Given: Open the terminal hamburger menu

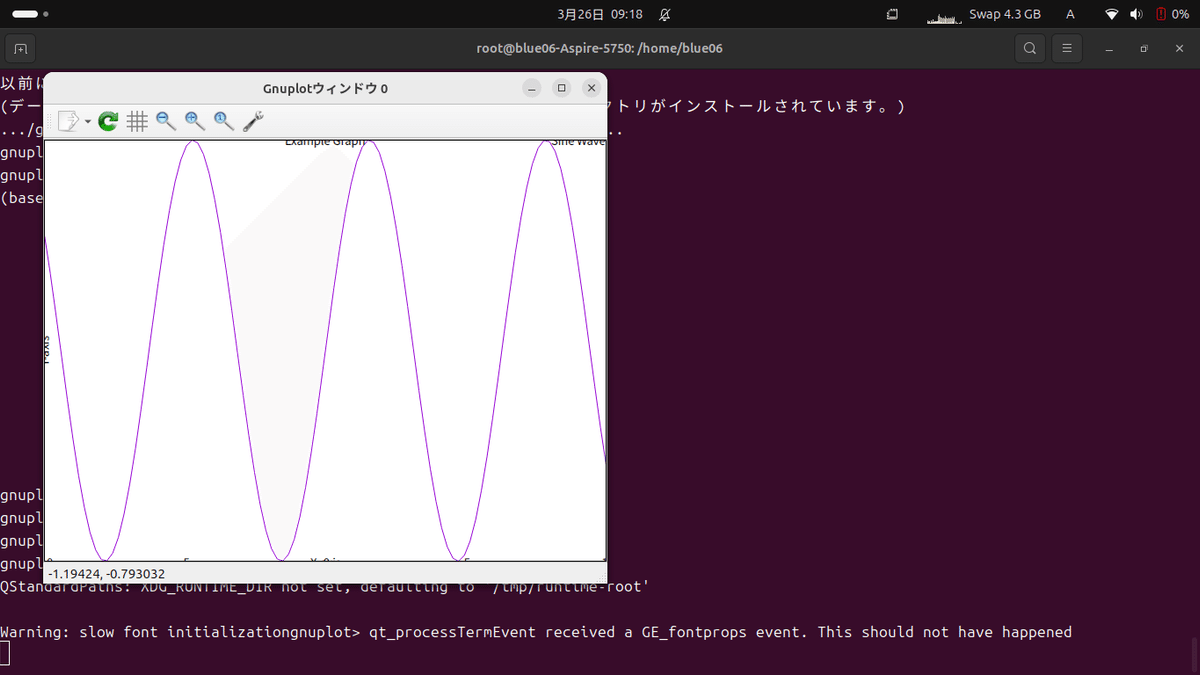Looking at the screenshot, I should coord(1066,47).
